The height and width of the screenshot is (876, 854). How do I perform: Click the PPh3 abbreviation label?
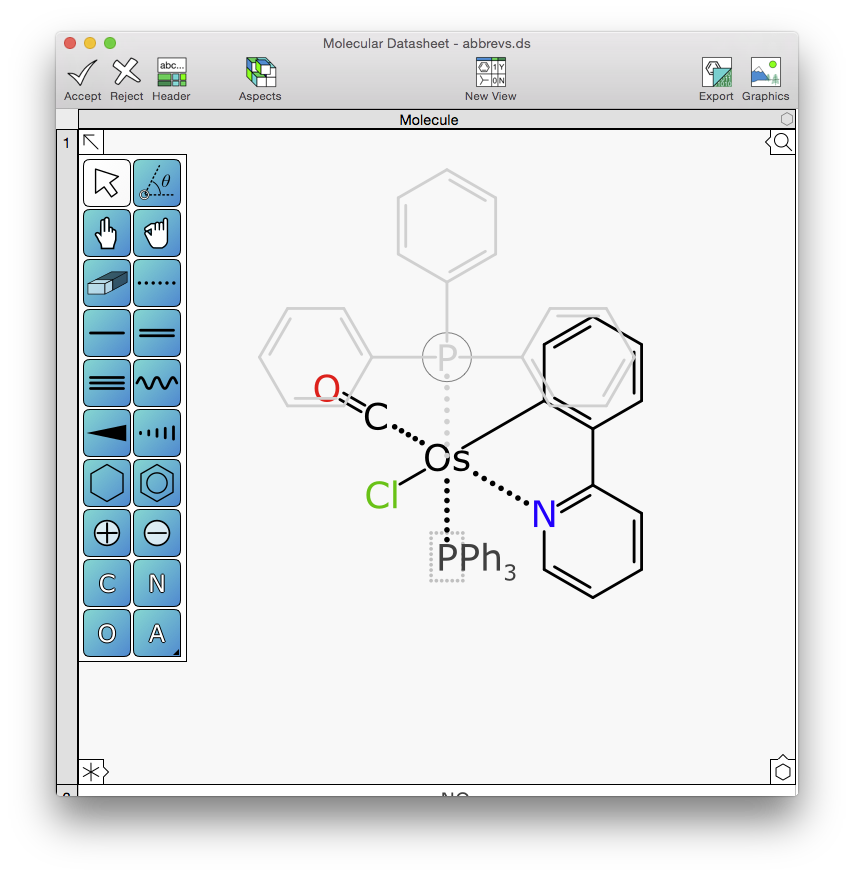tap(476, 560)
